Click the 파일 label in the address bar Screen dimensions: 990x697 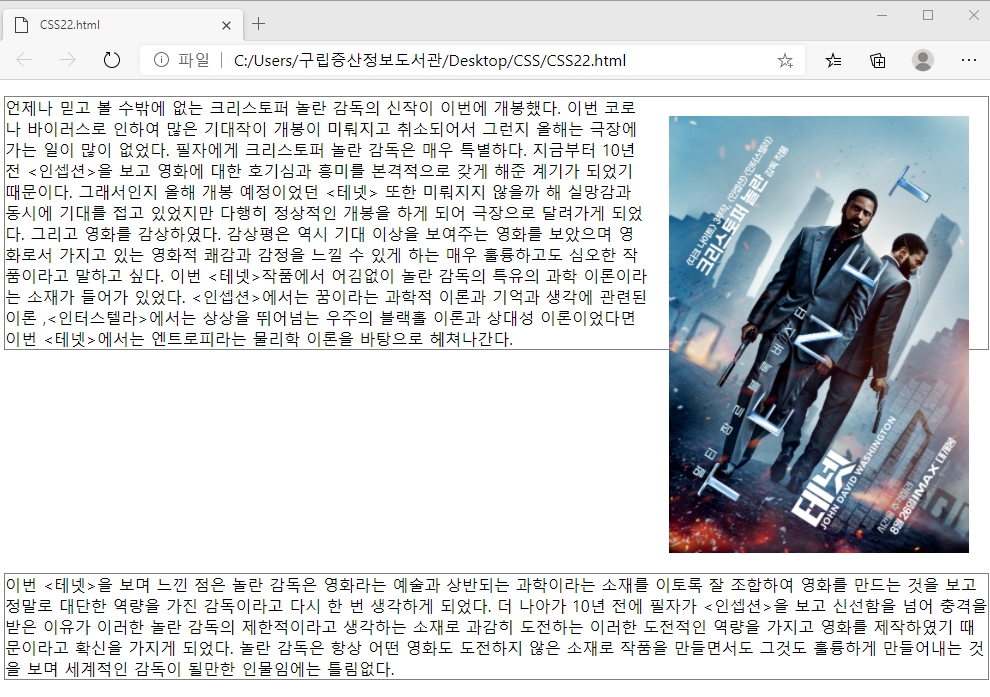click(193, 60)
